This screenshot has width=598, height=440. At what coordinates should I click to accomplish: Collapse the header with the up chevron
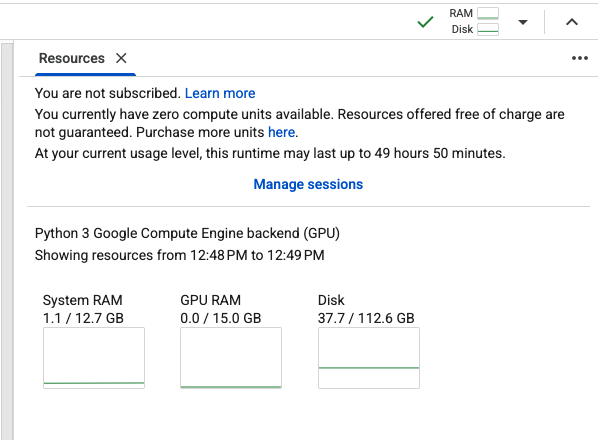pyautogui.click(x=572, y=22)
